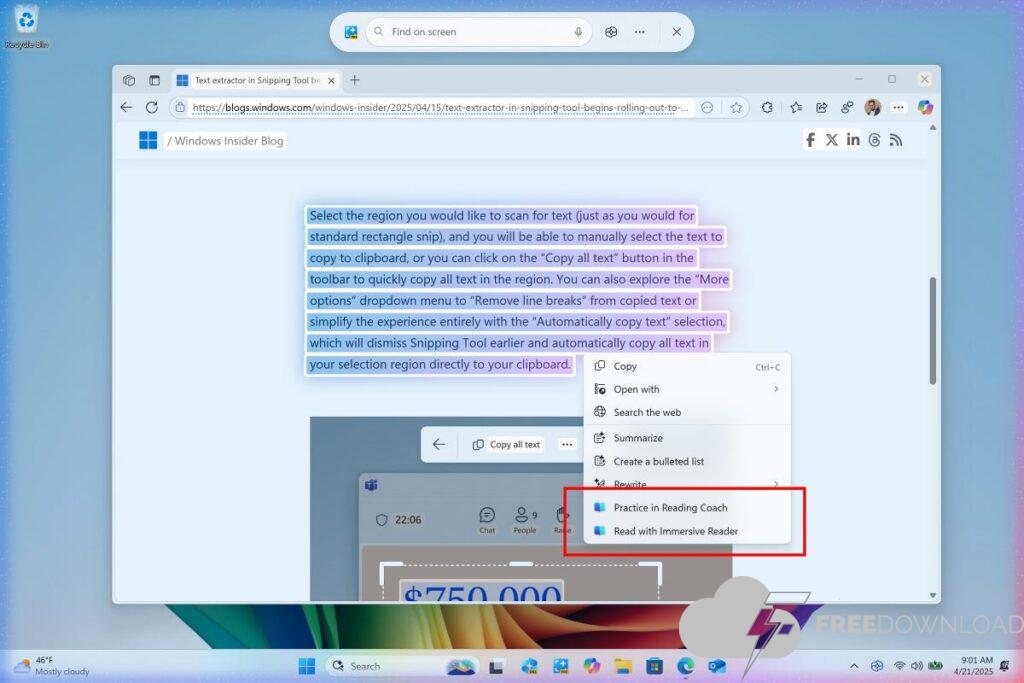Choose Read with Immersive Reader
This screenshot has height=683, width=1024.
pos(675,531)
